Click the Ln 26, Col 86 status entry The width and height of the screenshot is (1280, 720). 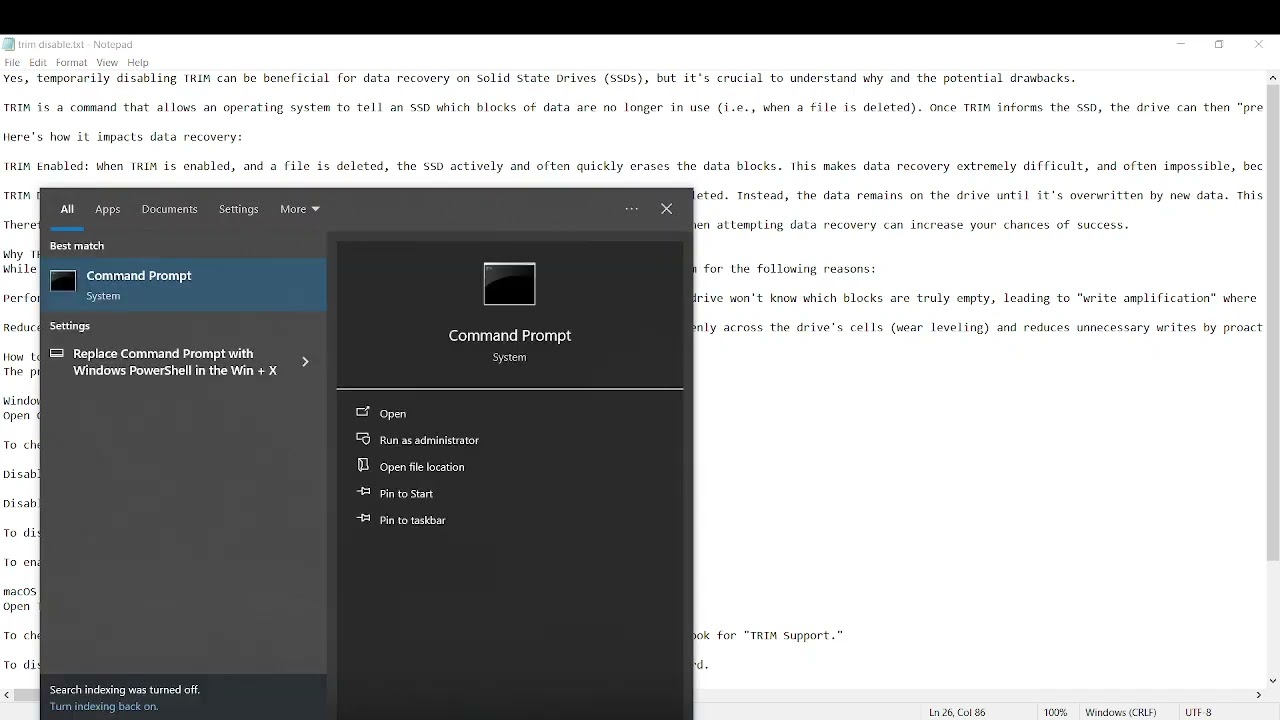(957, 712)
